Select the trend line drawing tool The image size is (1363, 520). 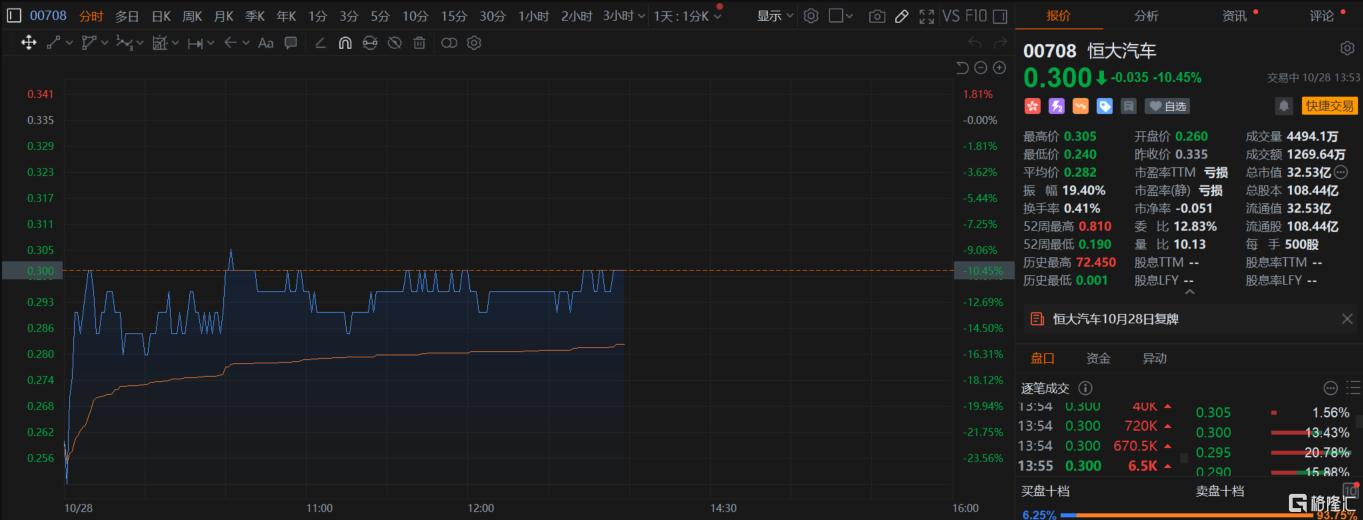pos(53,43)
